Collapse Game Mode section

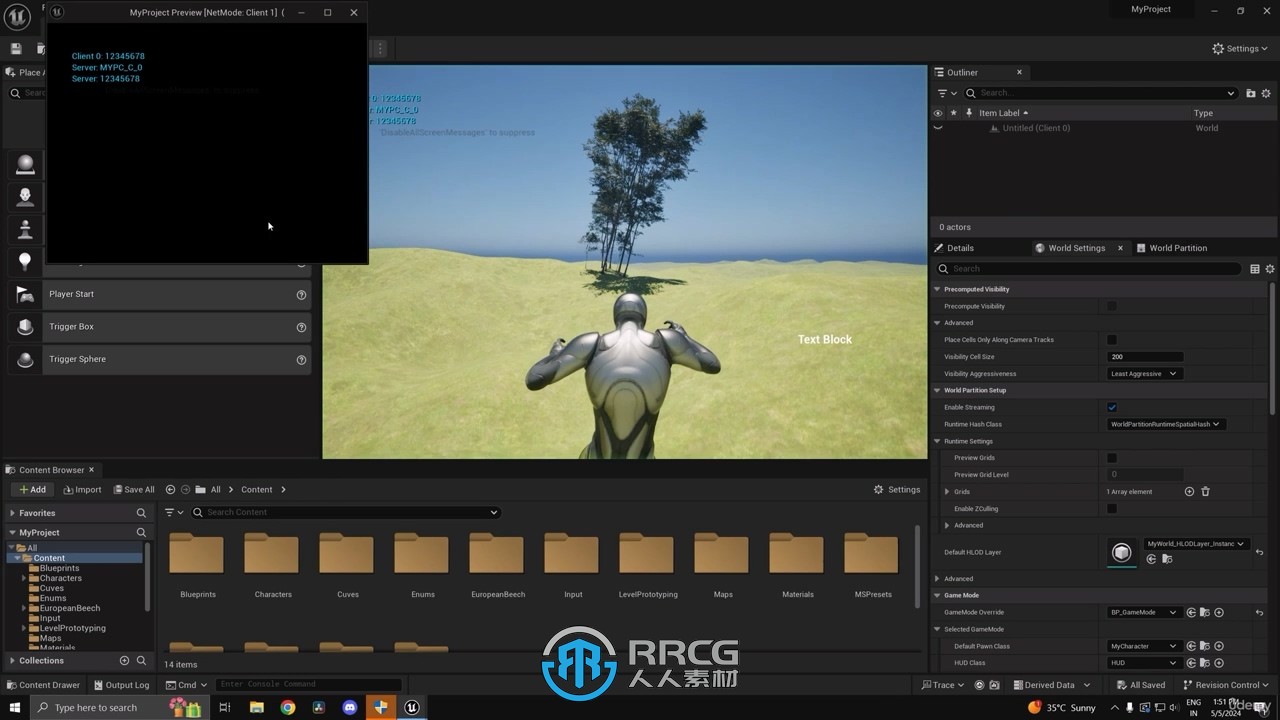pos(937,595)
